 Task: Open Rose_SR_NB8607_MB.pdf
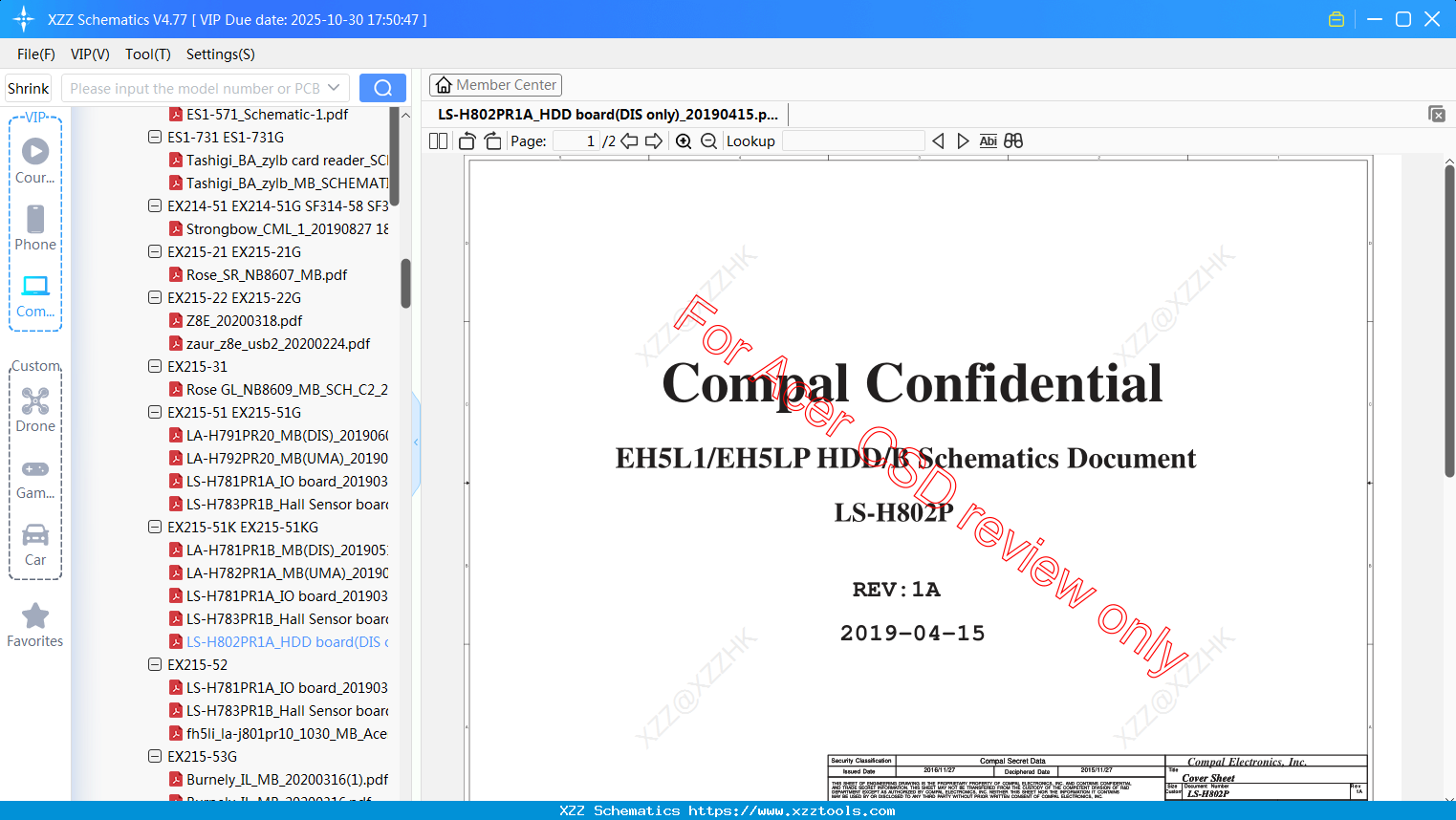267,274
